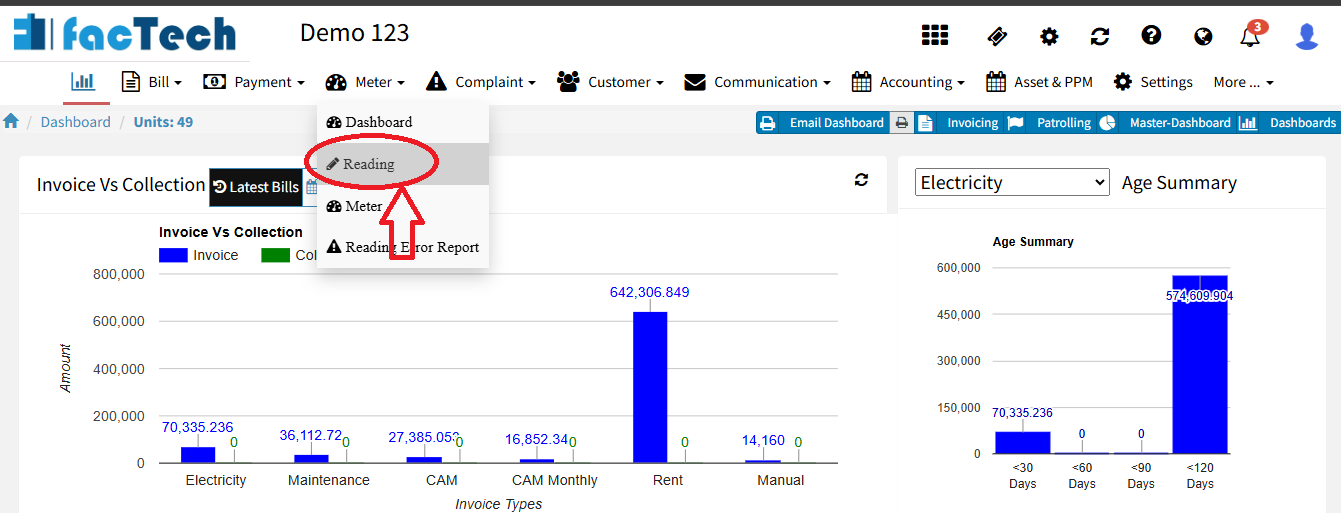The height and width of the screenshot is (513, 1341).
Task: Go to home via breadcrumb house icon
Action: [11, 122]
